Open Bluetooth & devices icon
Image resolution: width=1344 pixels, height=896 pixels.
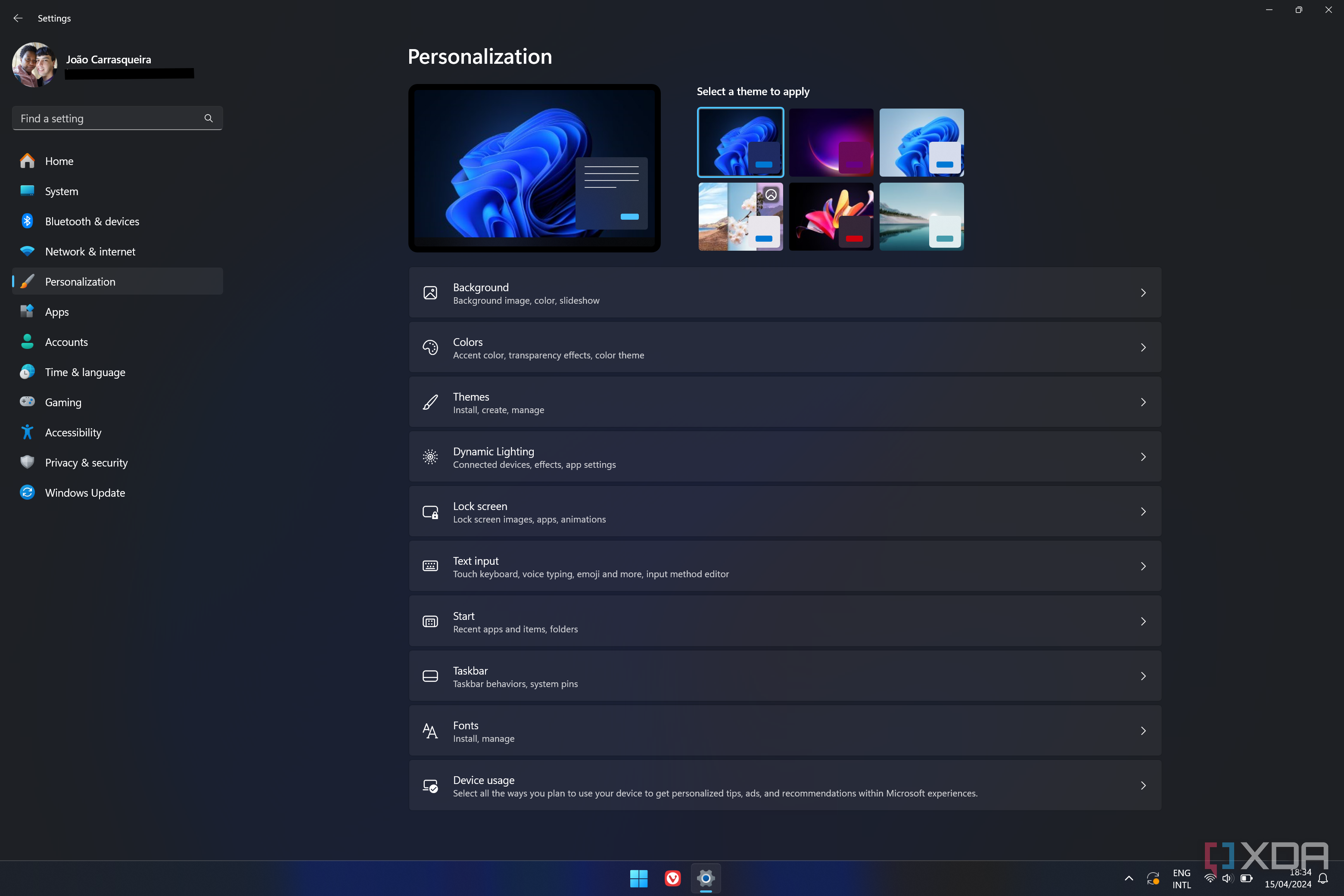[27, 221]
